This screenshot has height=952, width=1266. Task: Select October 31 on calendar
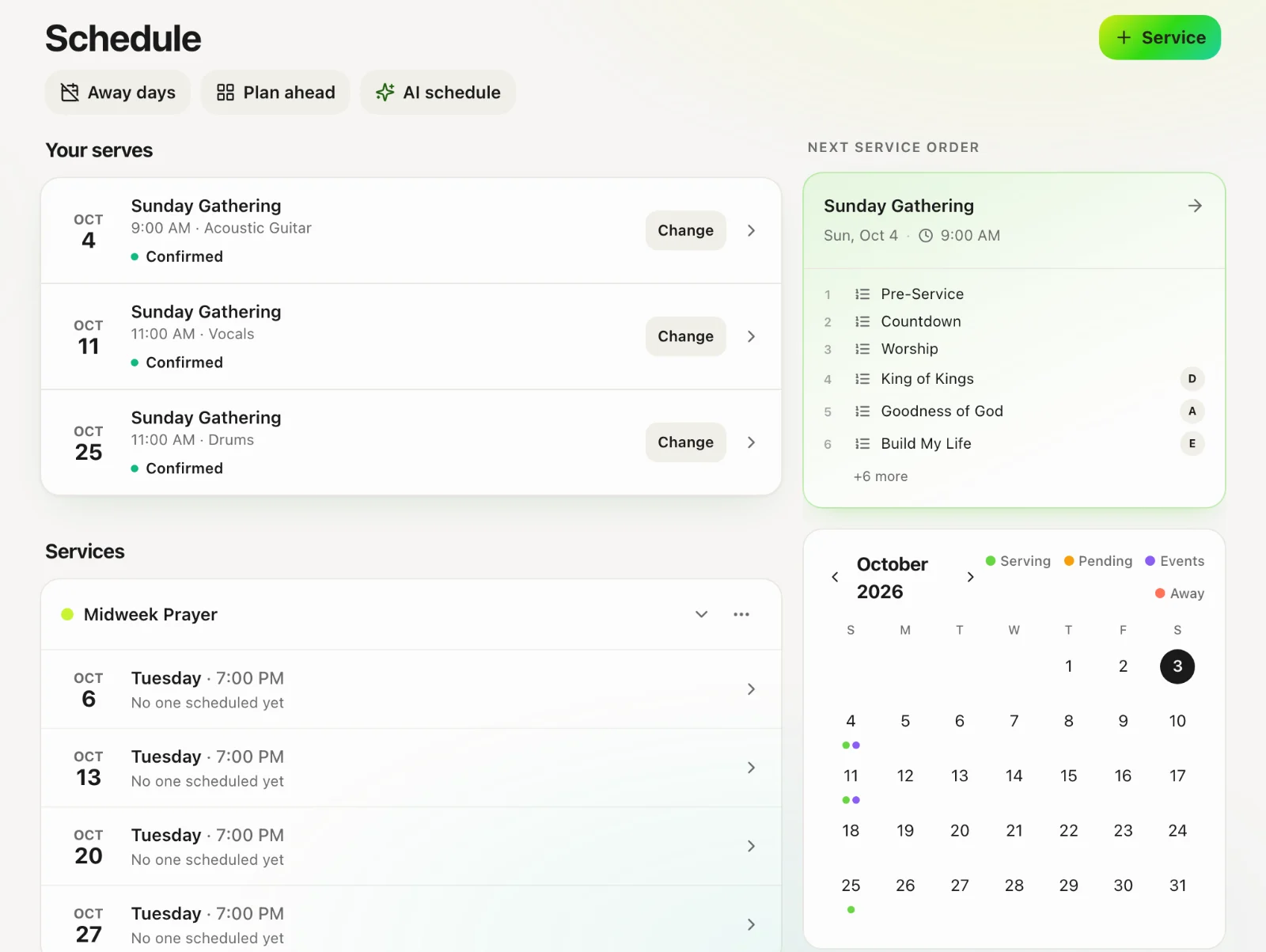(x=1177, y=886)
